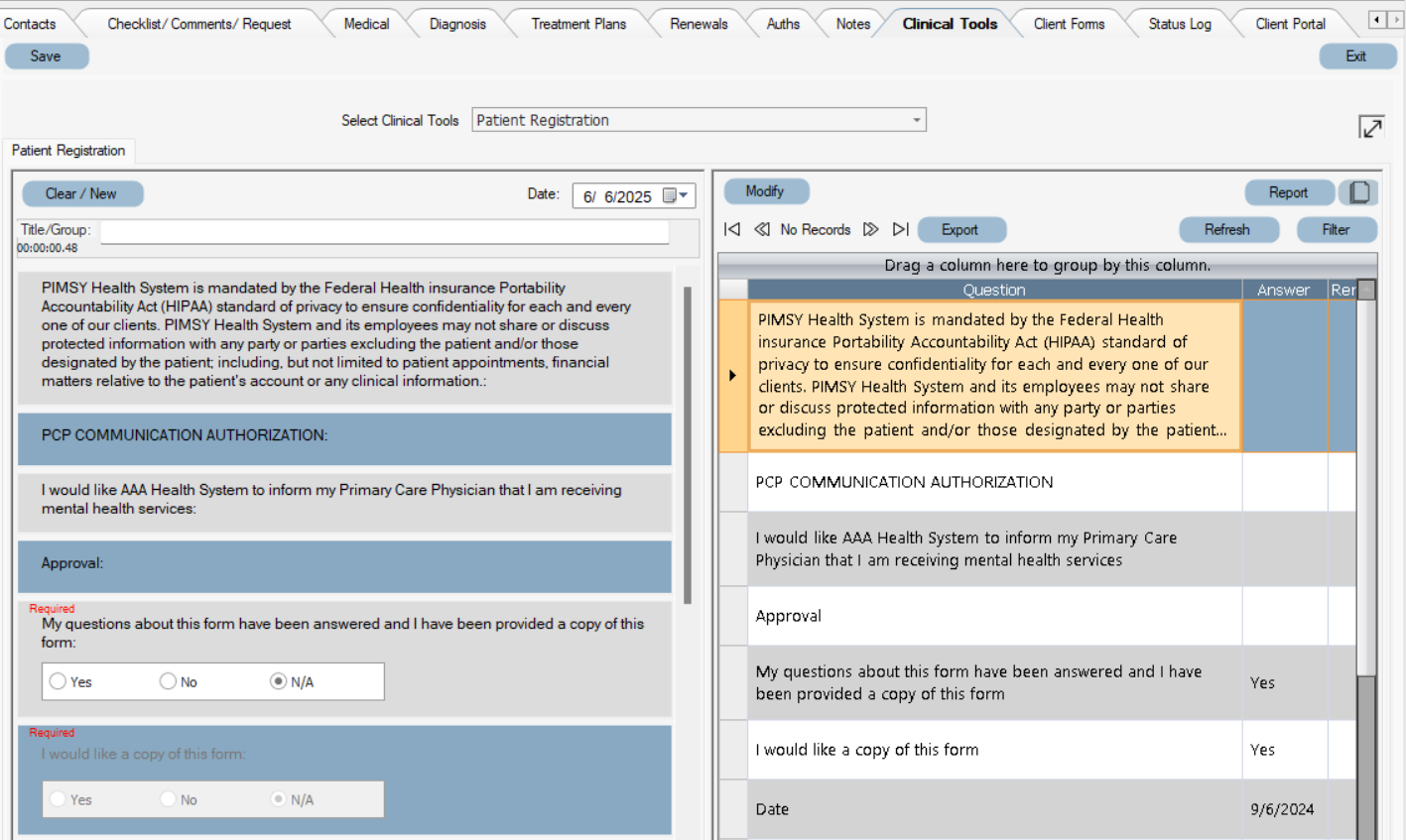
Task: Expand the form with the diagonal arrow icon
Action: coord(1372,127)
